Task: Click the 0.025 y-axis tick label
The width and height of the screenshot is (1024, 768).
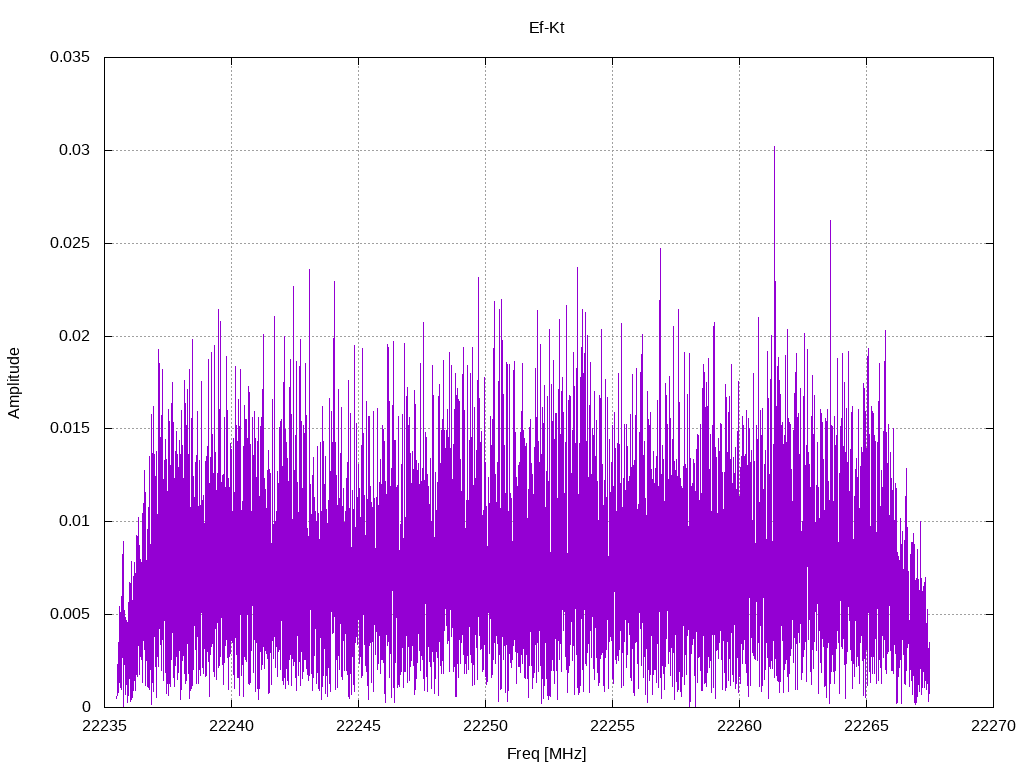Action: click(x=70, y=244)
